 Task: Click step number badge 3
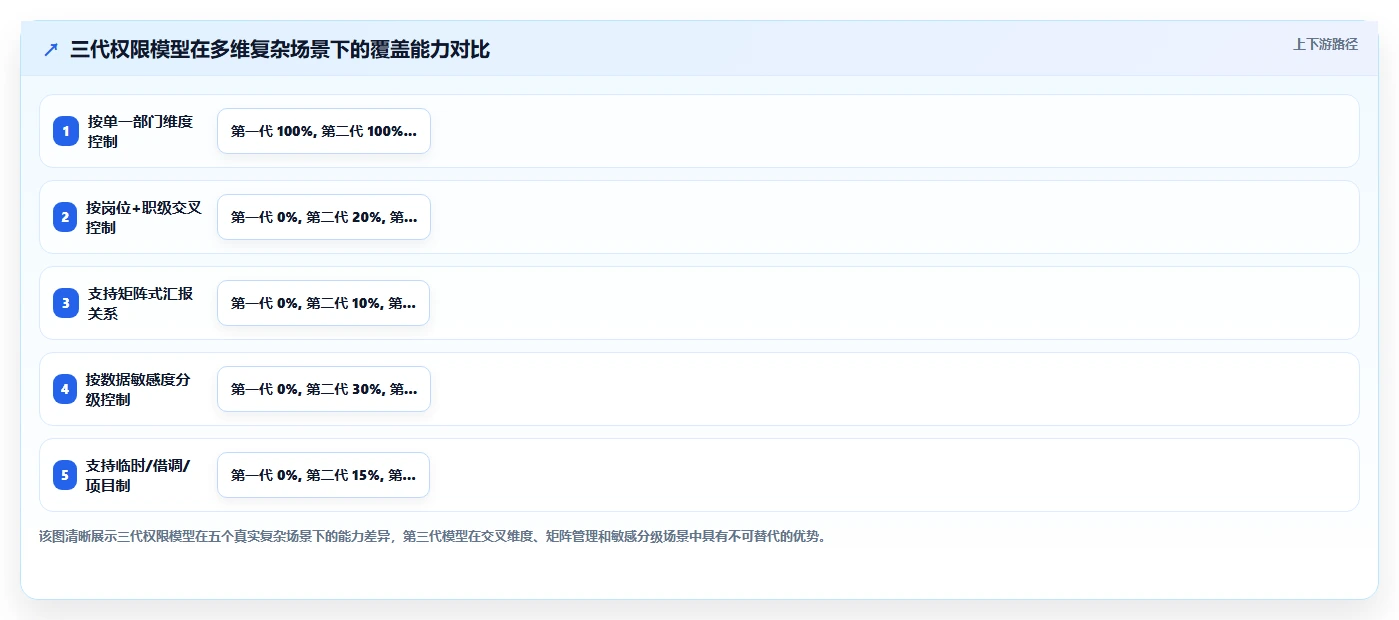pyautogui.click(x=66, y=303)
